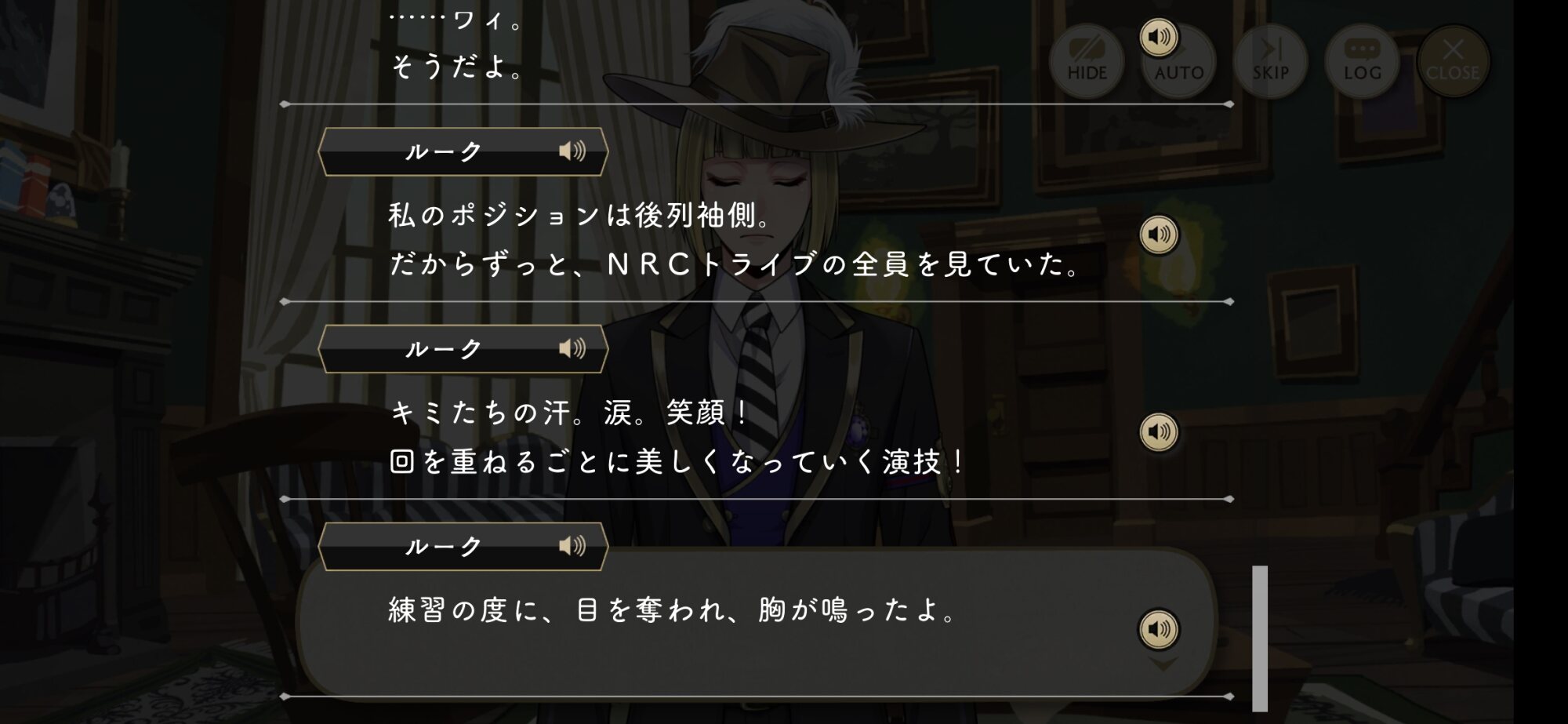Play voice for 'NRCトライブの全員を見ていた' line

[x=1159, y=234]
